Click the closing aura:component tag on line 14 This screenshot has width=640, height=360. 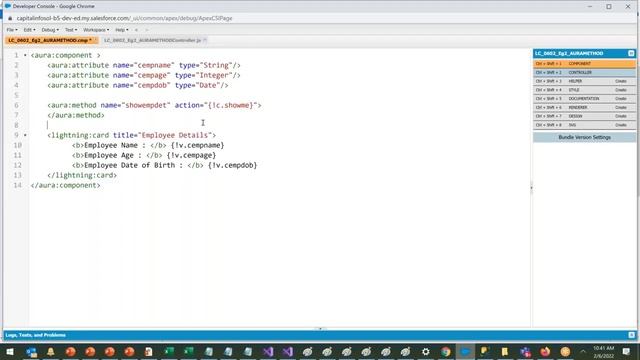[65, 185]
